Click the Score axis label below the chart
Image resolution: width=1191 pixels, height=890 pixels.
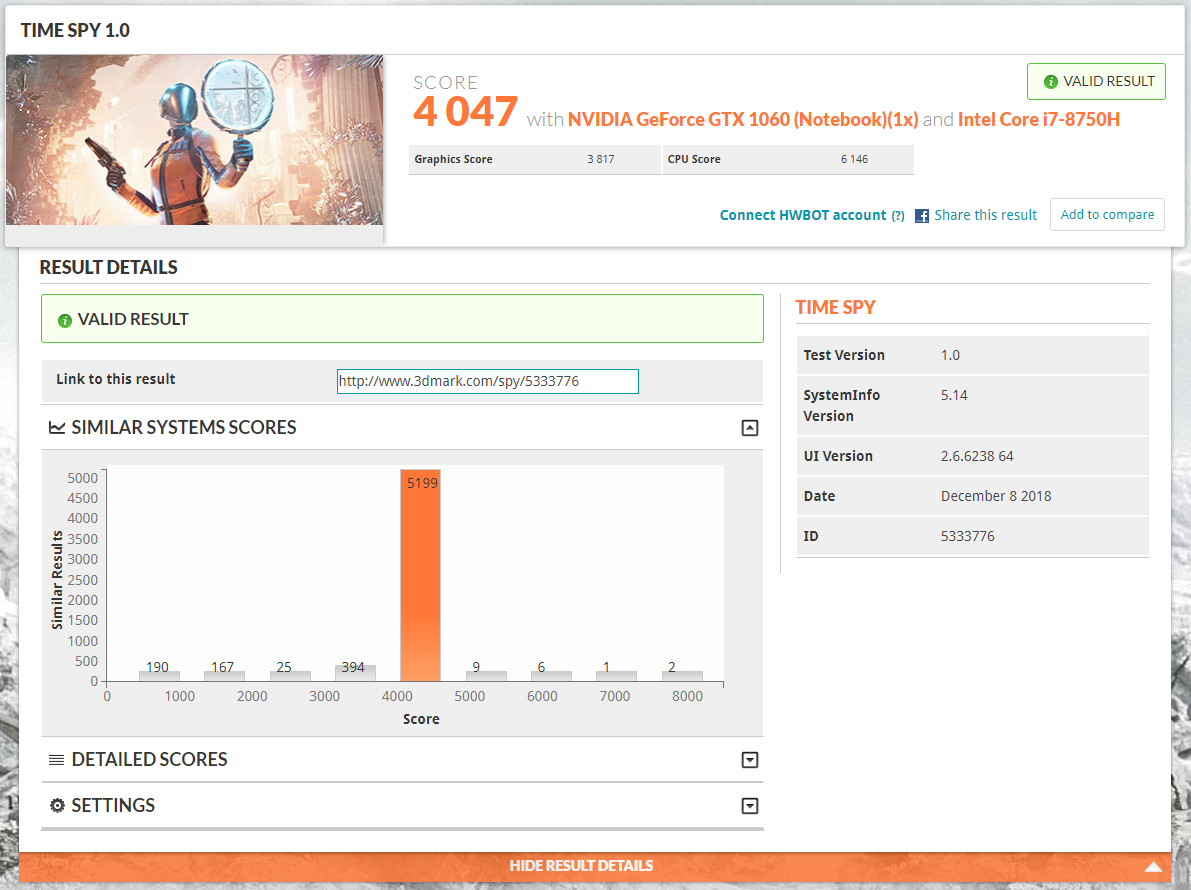(421, 719)
